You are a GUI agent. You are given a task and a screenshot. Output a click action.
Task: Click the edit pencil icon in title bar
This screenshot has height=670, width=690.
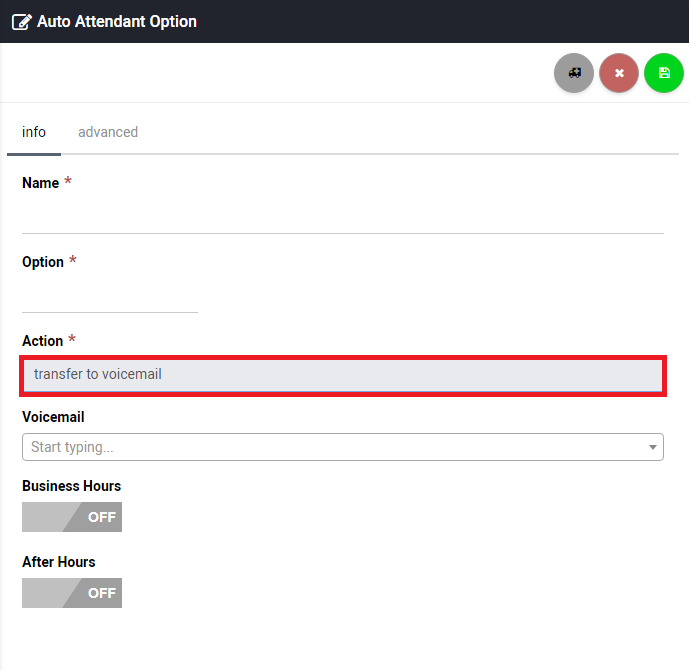[21, 21]
